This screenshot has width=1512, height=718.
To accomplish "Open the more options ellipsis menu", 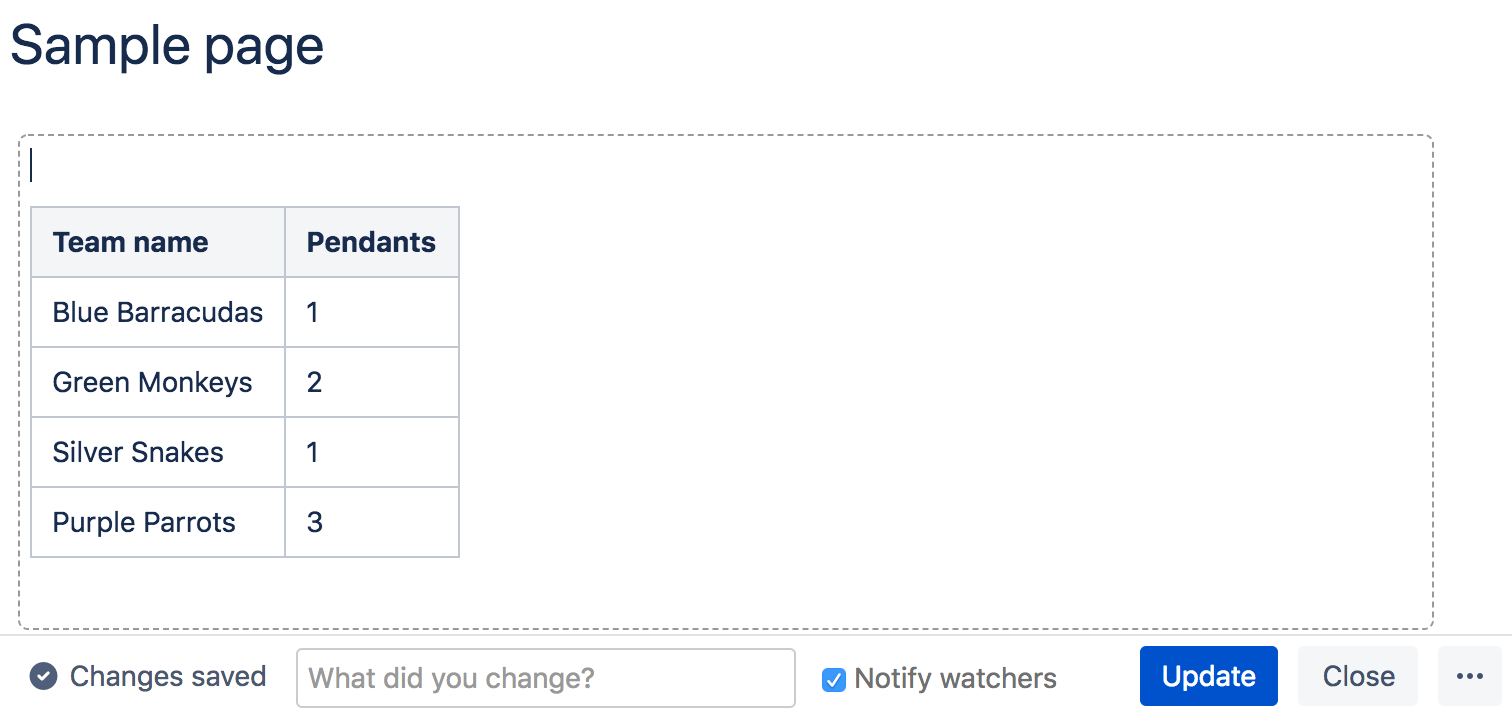I will click(1469, 677).
